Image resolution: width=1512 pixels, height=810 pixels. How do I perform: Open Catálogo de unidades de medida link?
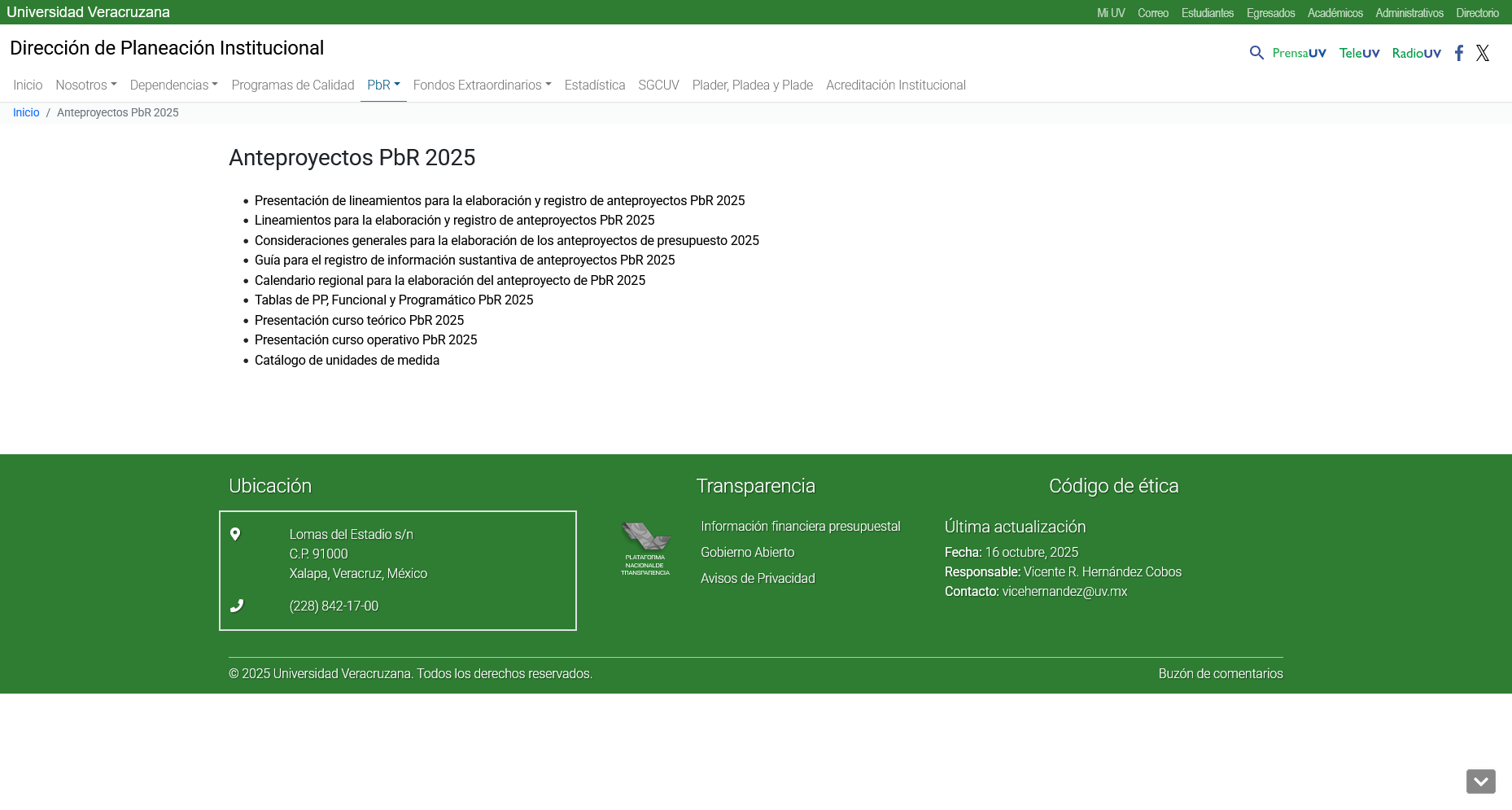pyautogui.click(x=347, y=360)
